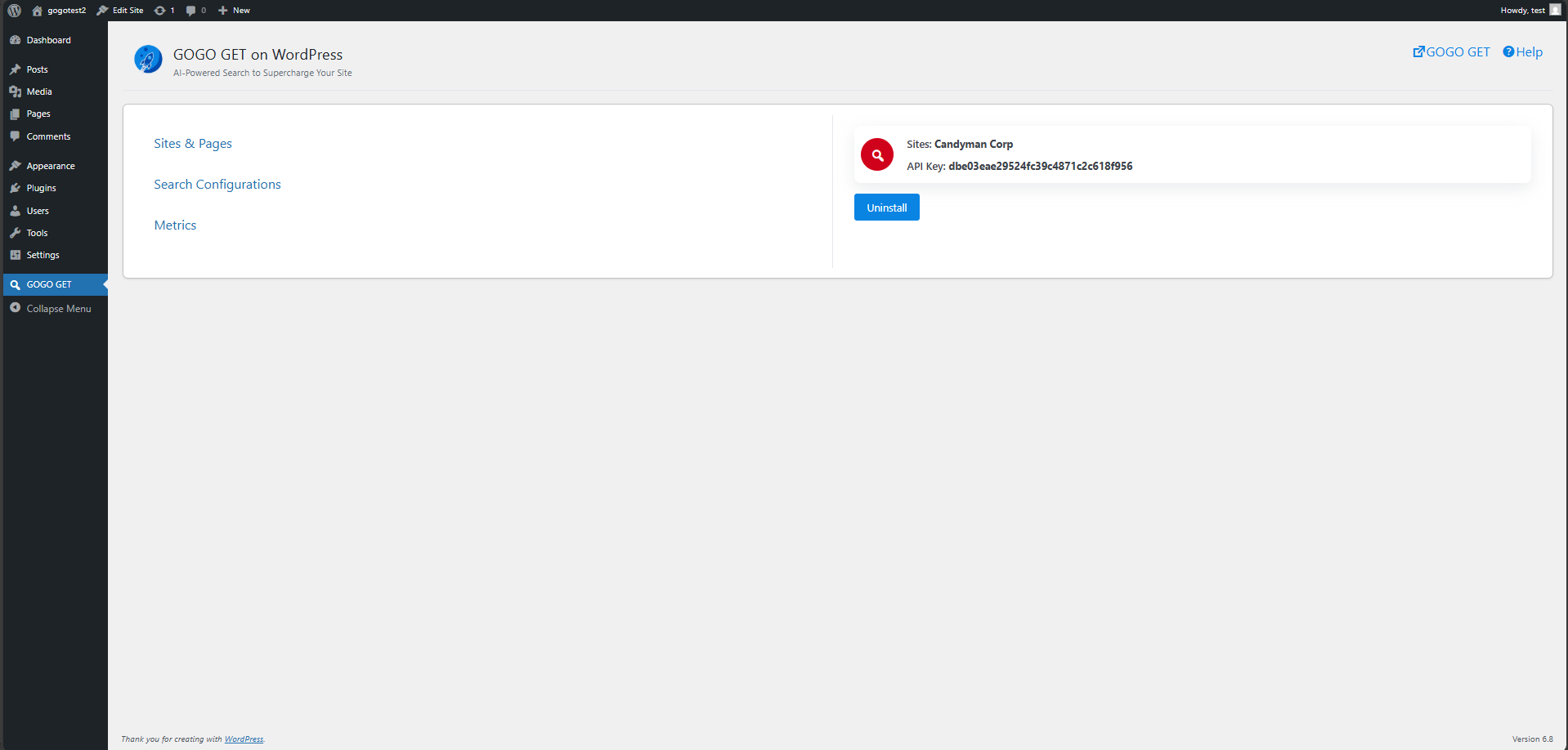
Task: Click the home icon beside gogotest2
Action: point(37,11)
